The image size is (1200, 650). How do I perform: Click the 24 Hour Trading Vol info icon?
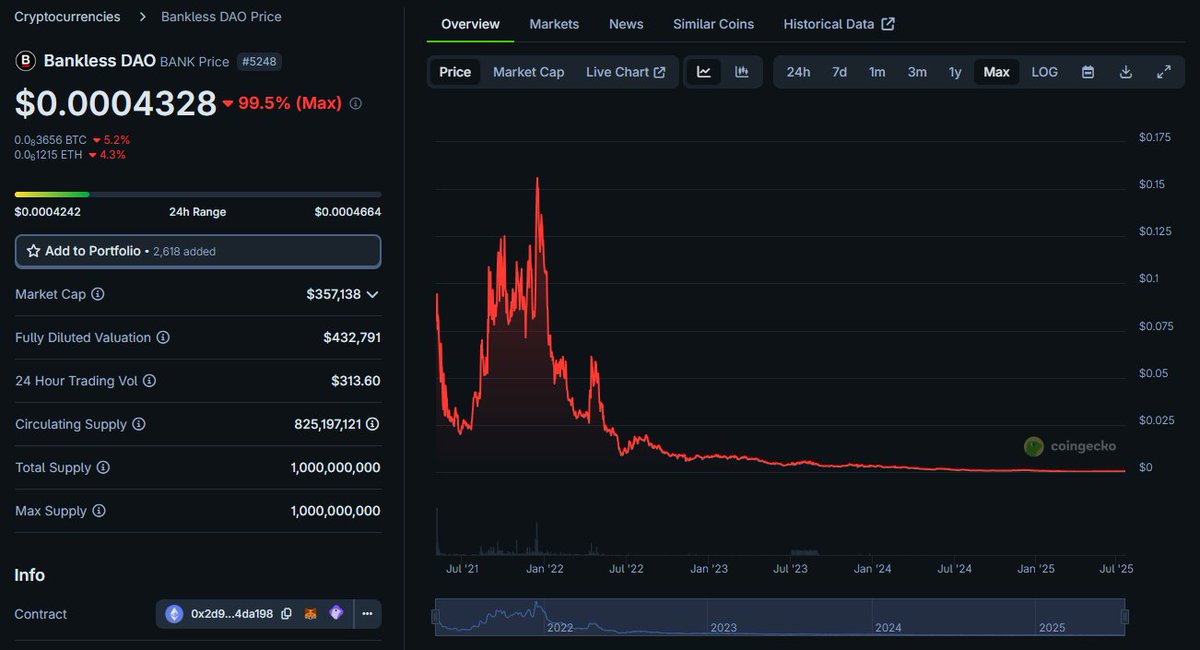150,381
